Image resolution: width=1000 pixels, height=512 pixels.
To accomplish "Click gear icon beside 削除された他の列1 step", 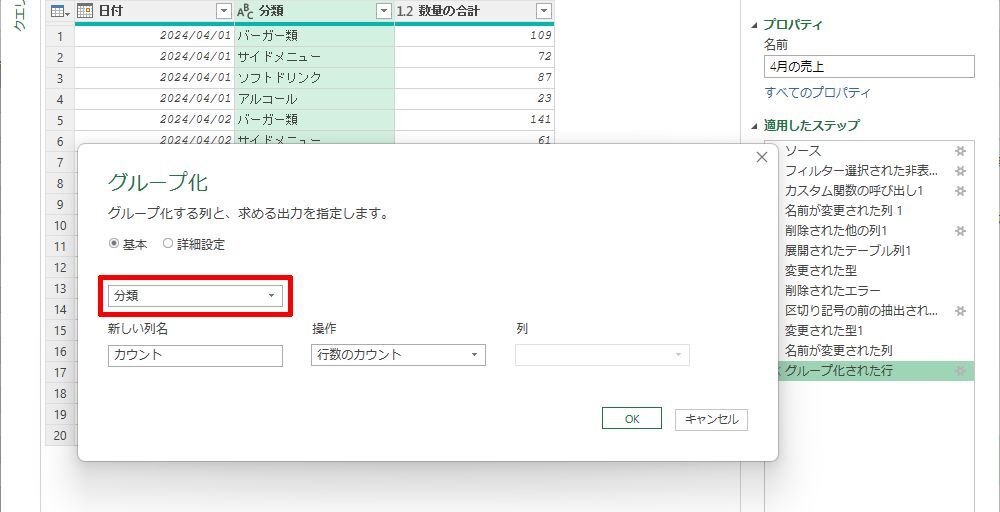I will 960,231.
